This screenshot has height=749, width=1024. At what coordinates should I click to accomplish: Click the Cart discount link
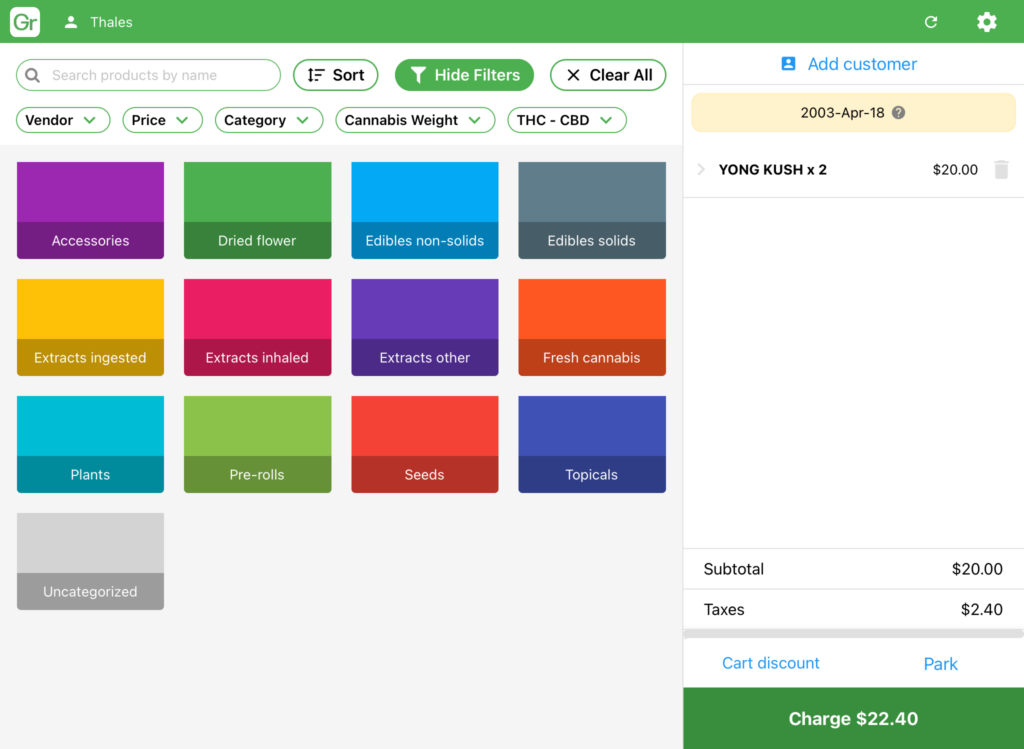click(x=770, y=663)
